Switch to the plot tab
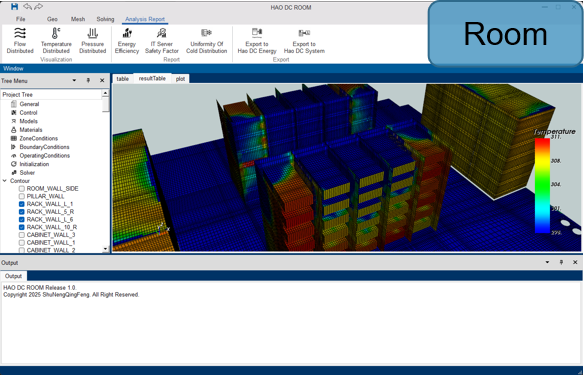The height and width of the screenshot is (376, 584). (180, 79)
